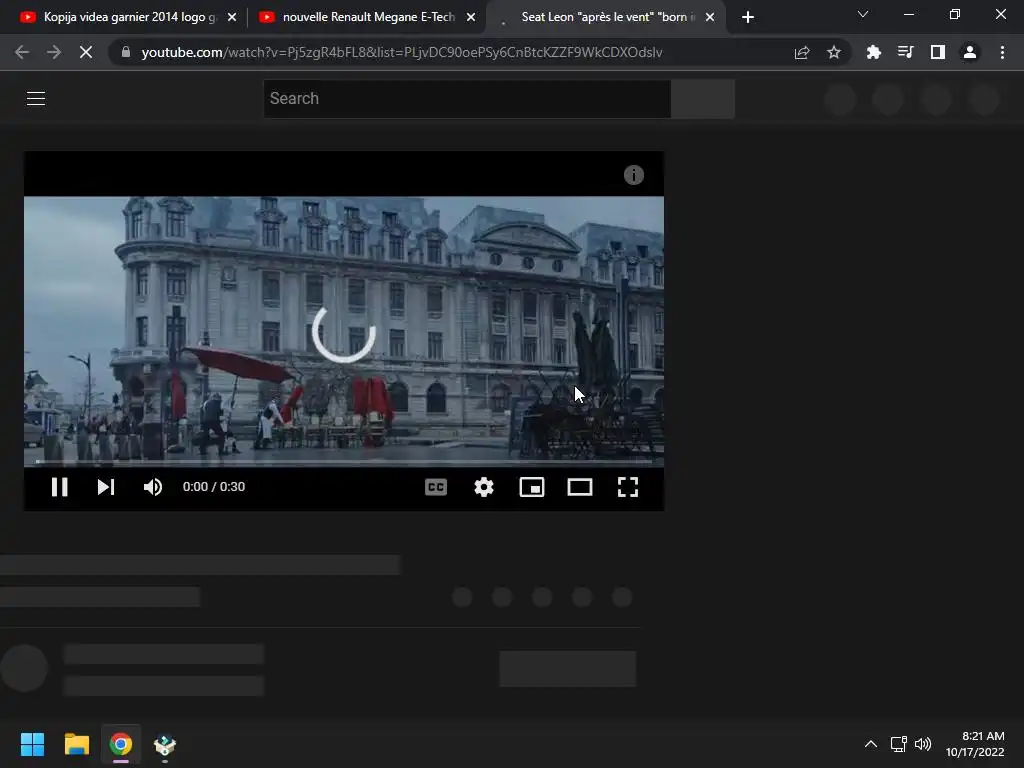This screenshot has width=1024, height=768.
Task: Select the Seat Leon après le vent tab
Action: 604,17
